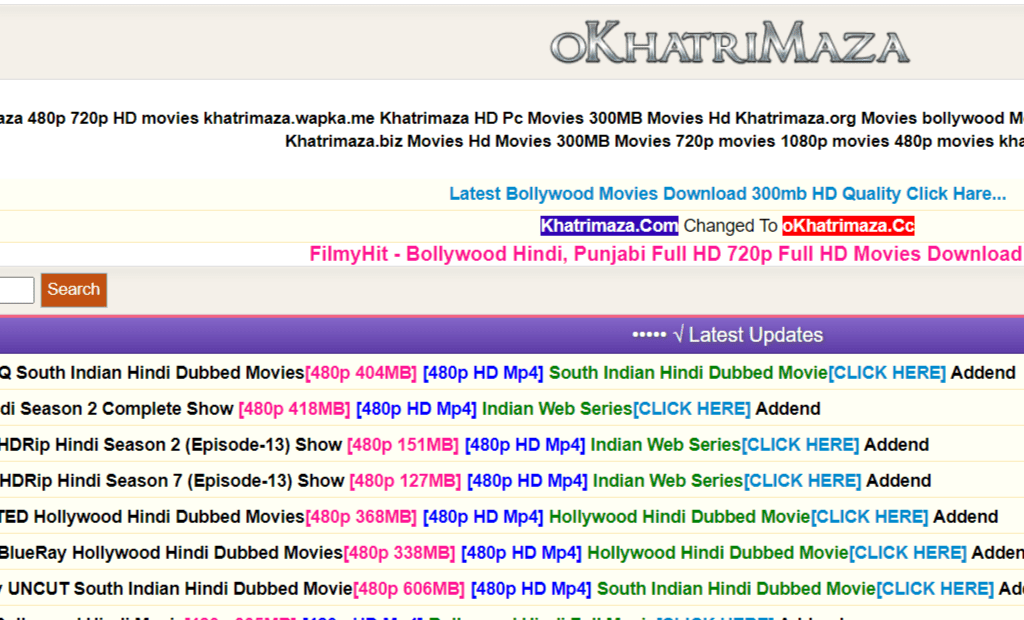Click the [480p HD Mp4] tag in 338MB row

(521, 553)
